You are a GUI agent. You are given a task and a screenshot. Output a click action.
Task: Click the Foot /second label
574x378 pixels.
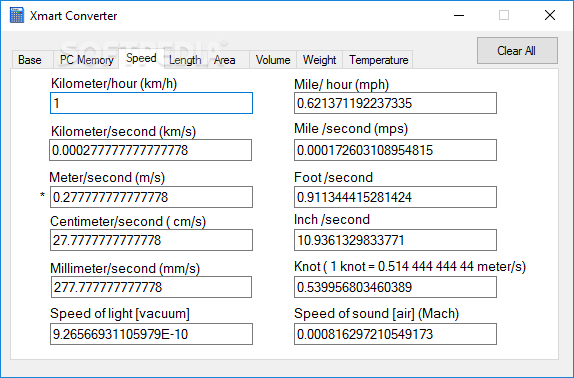(333, 177)
